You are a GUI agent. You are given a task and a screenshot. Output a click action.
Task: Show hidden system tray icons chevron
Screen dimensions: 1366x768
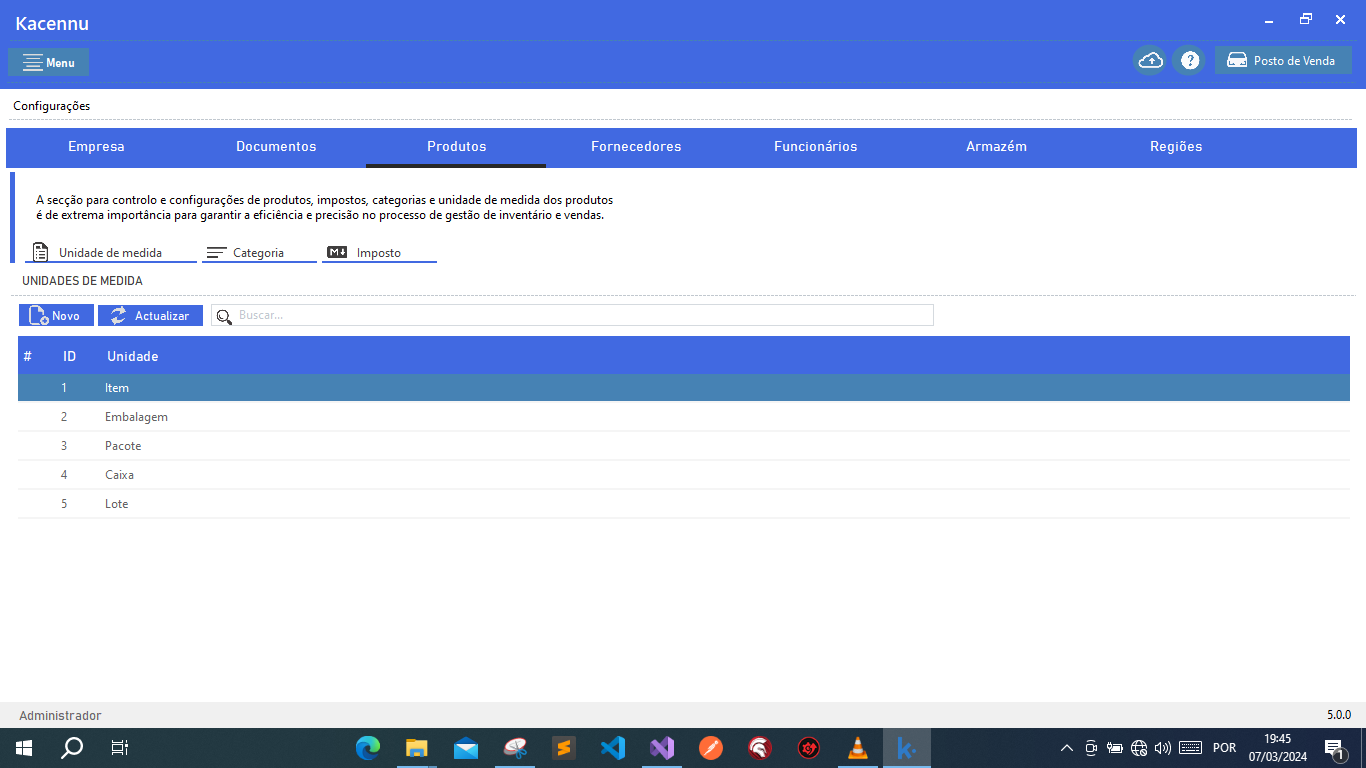point(1067,748)
